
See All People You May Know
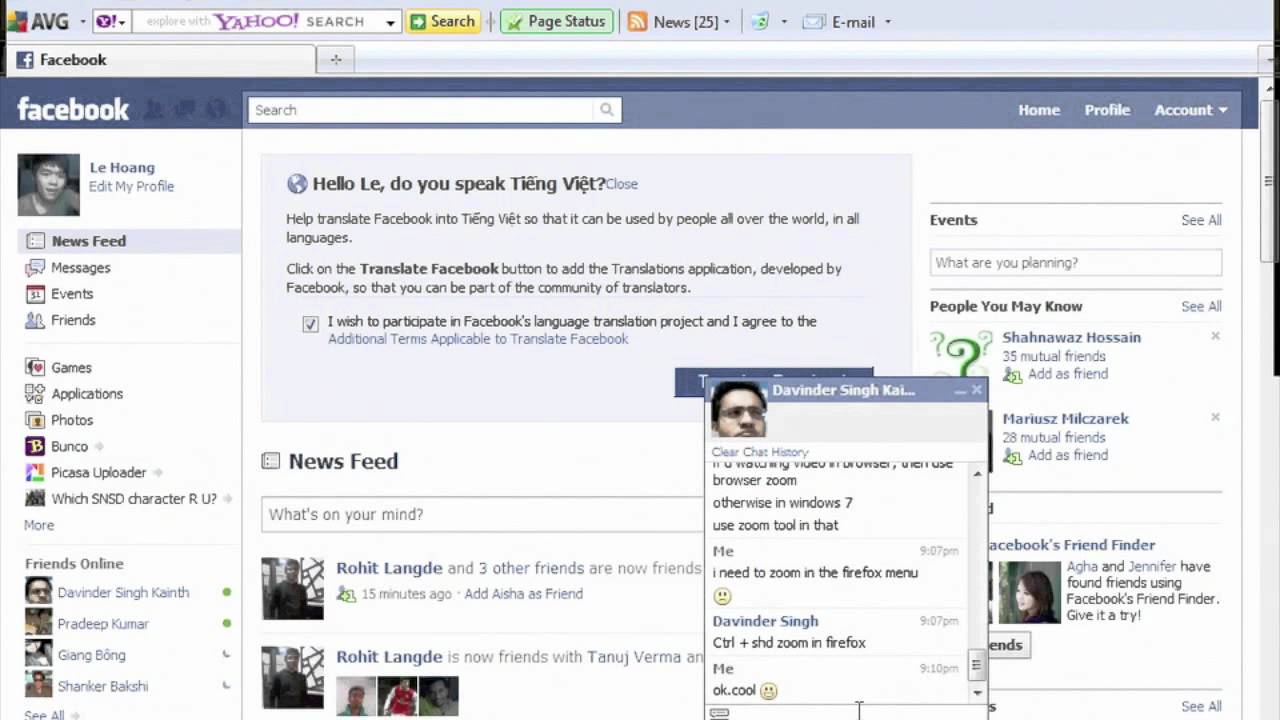point(1201,307)
